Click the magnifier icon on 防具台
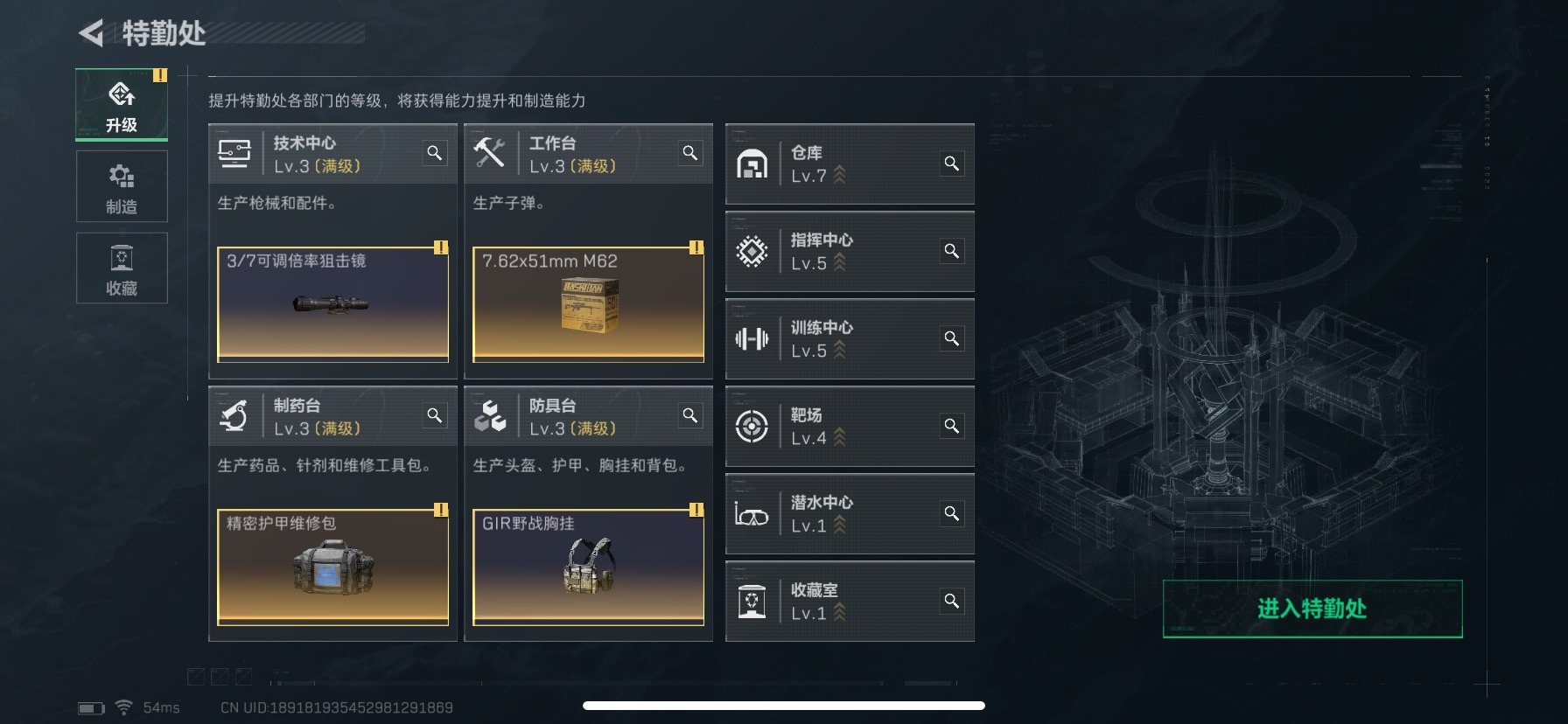This screenshot has height=724, width=1568. coord(689,415)
